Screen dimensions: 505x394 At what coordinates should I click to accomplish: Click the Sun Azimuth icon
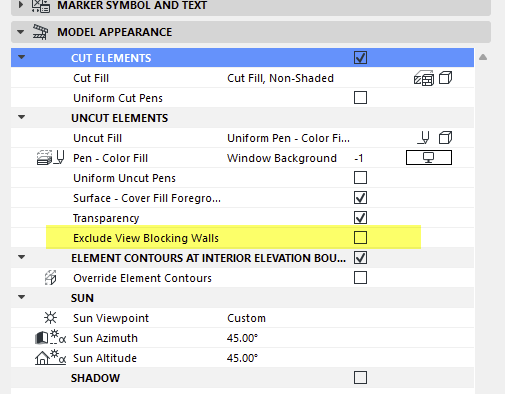click(x=50, y=338)
